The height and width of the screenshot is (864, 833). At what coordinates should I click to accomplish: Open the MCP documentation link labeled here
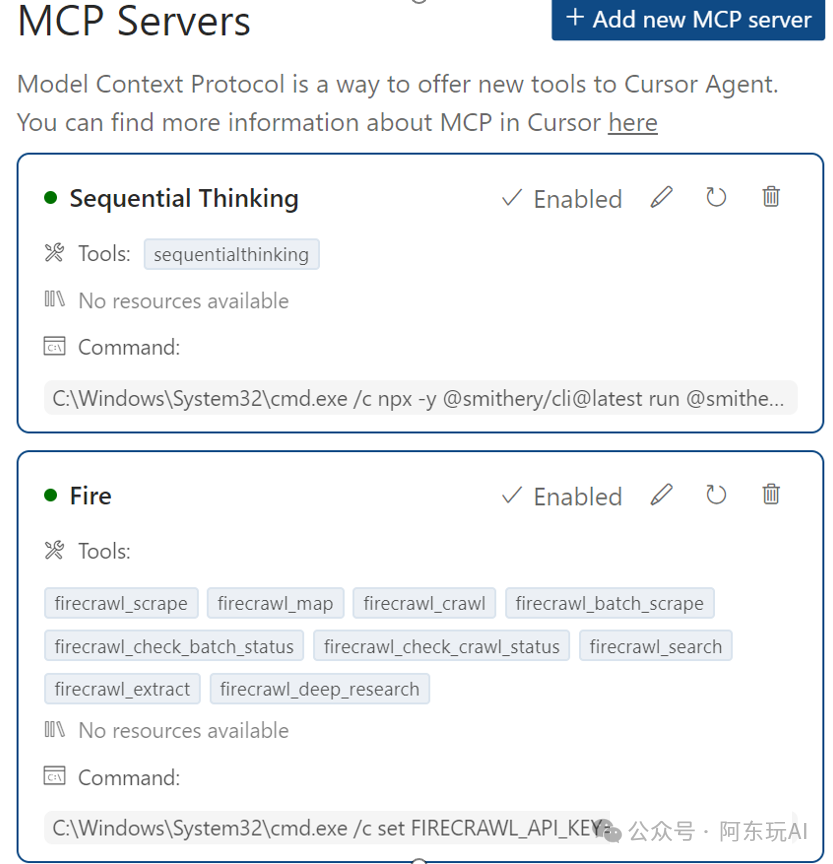pyautogui.click(x=633, y=122)
